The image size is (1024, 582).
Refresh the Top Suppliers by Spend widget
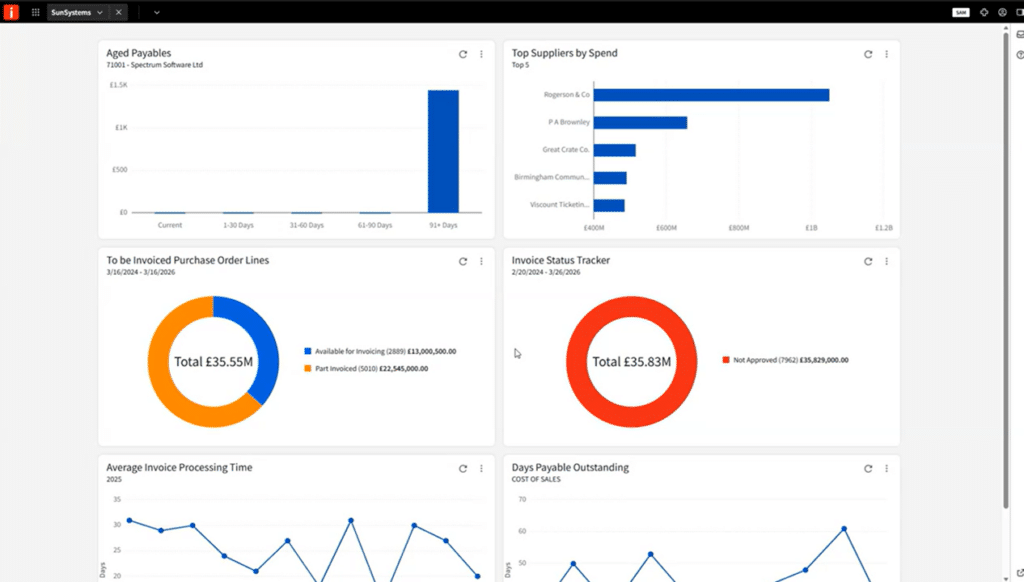click(x=868, y=54)
